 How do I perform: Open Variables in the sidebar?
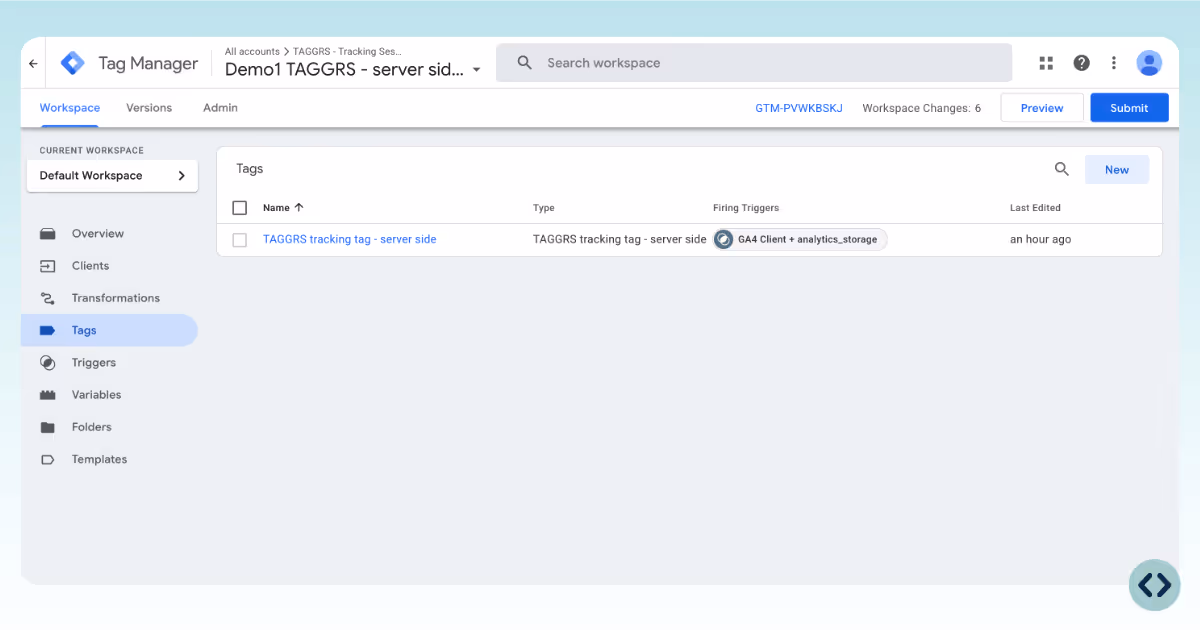coord(97,395)
